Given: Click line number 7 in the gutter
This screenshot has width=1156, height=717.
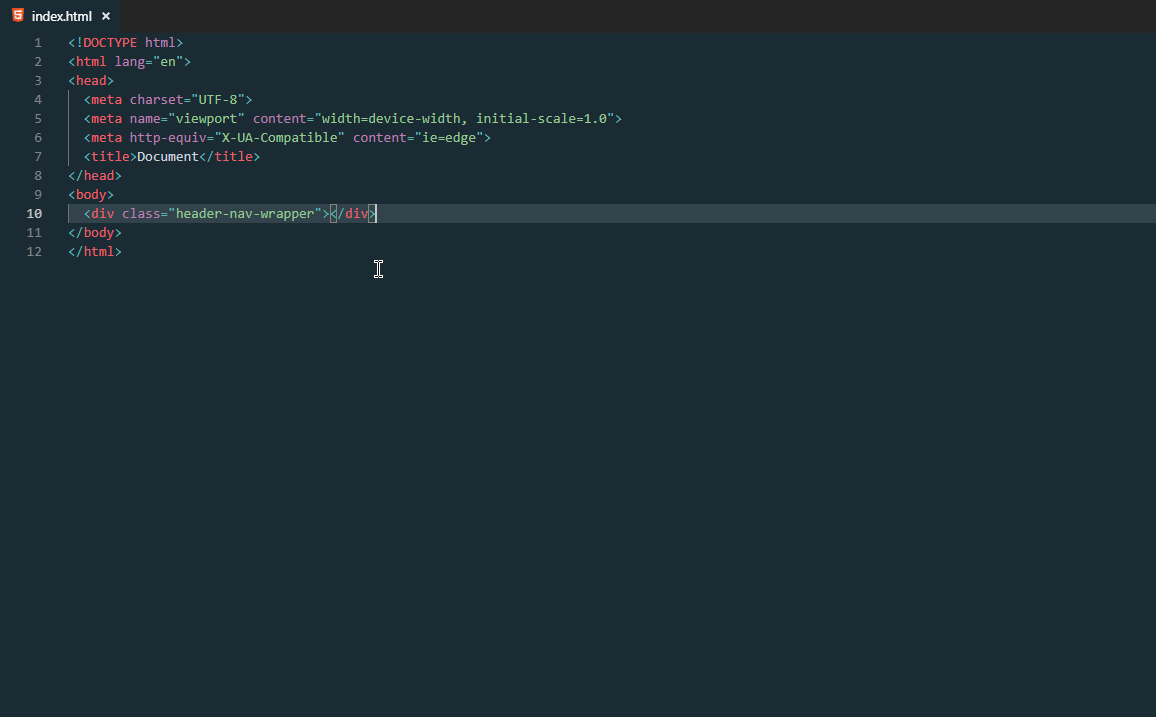Looking at the screenshot, I should coord(38,156).
